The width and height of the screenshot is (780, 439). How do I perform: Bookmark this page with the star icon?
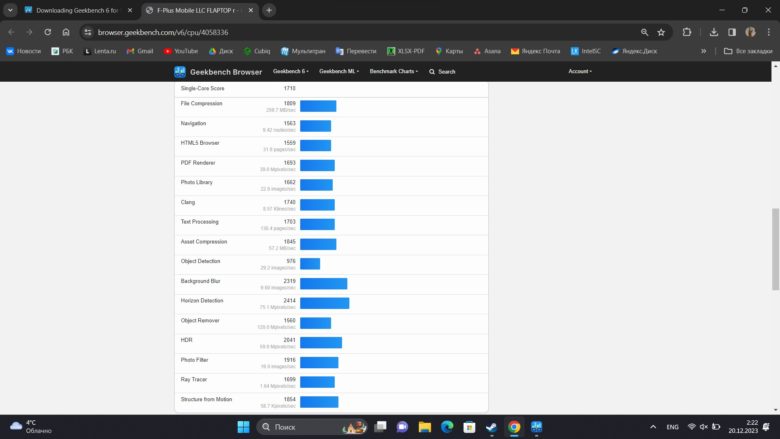coord(661,32)
